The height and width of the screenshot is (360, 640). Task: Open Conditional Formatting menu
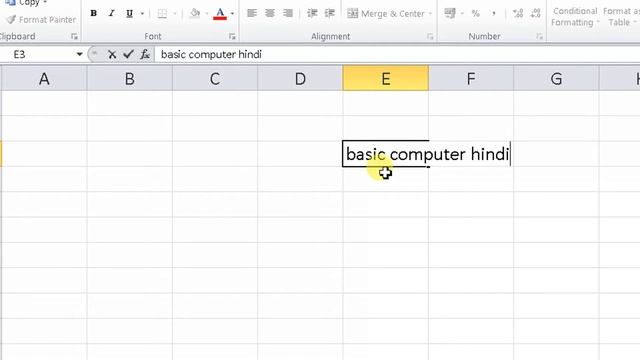[575, 17]
